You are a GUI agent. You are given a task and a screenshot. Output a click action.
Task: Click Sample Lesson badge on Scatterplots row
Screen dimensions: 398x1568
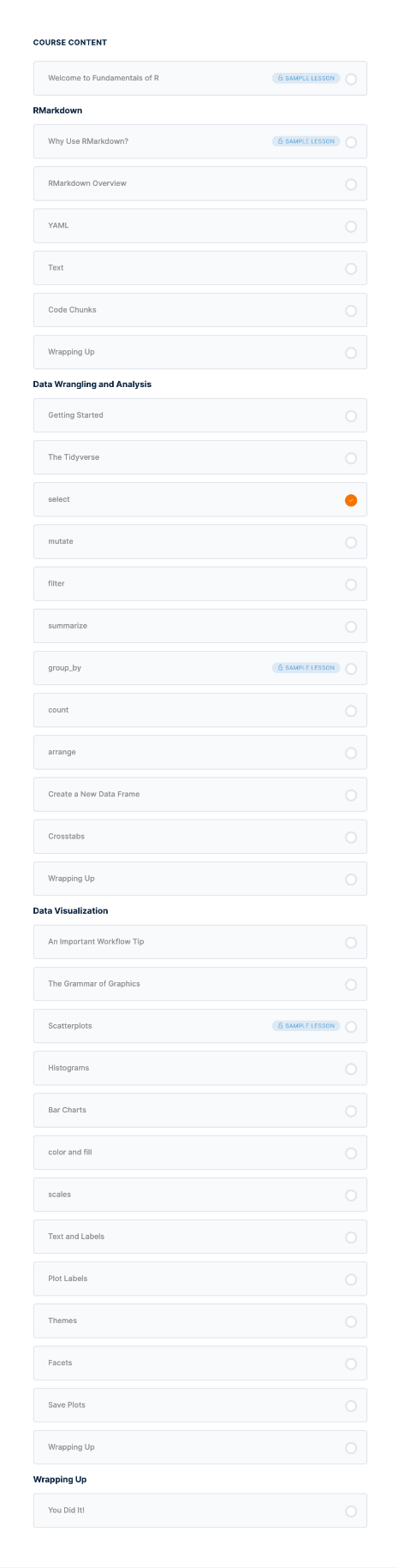[306, 1026]
